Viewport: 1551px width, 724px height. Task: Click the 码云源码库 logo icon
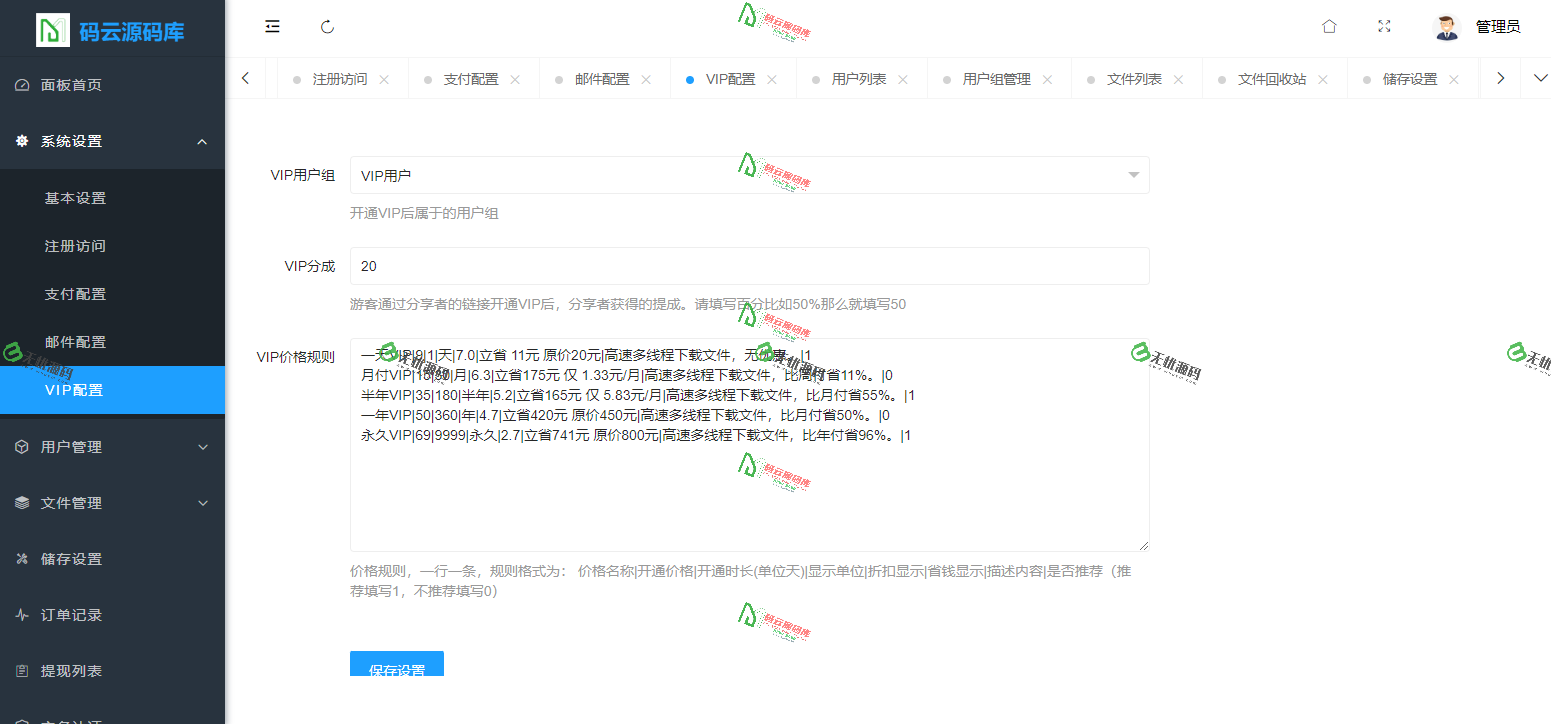click(x=47, y=28)
